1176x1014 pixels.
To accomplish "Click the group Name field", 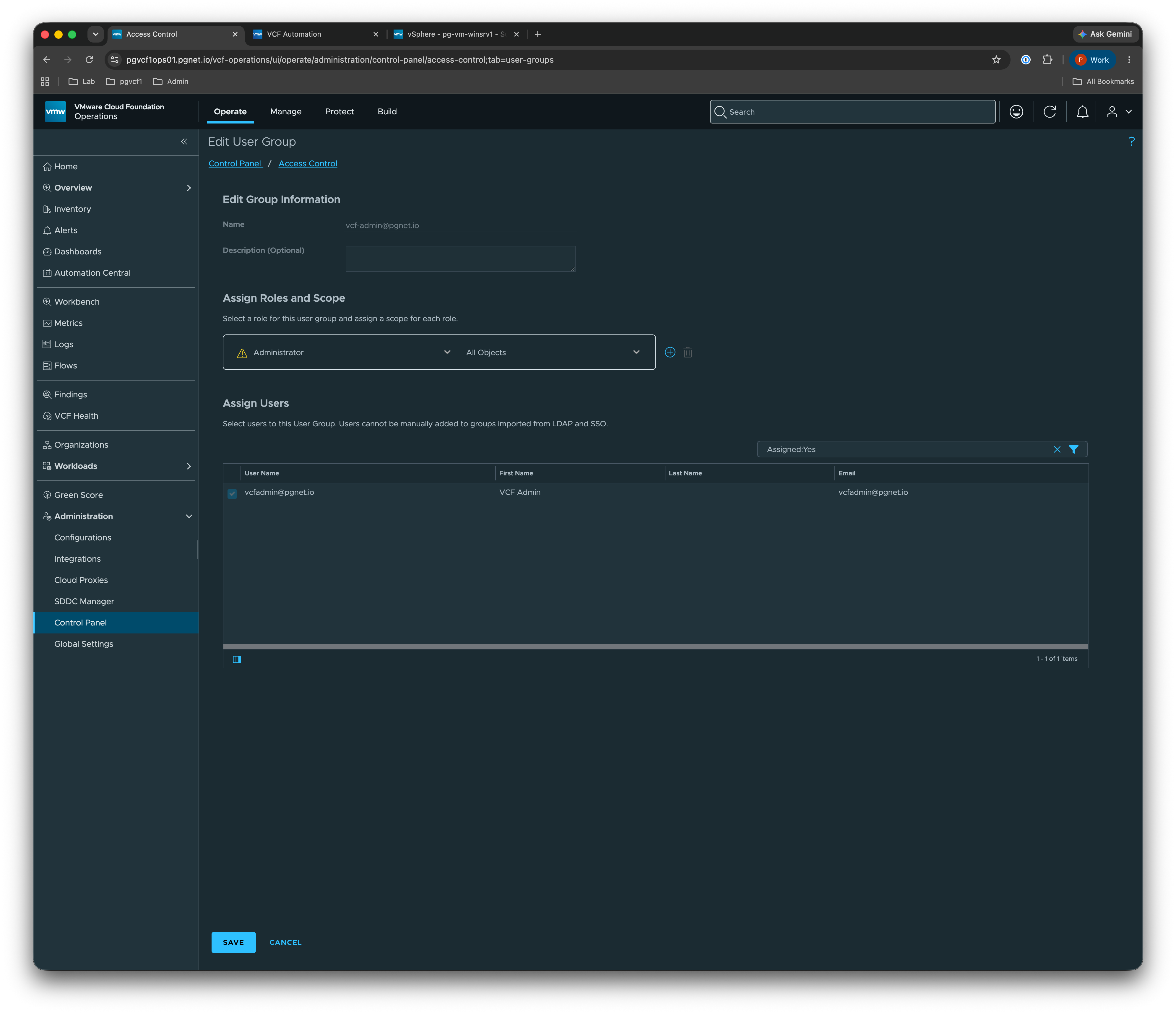I will pos(460,225).
